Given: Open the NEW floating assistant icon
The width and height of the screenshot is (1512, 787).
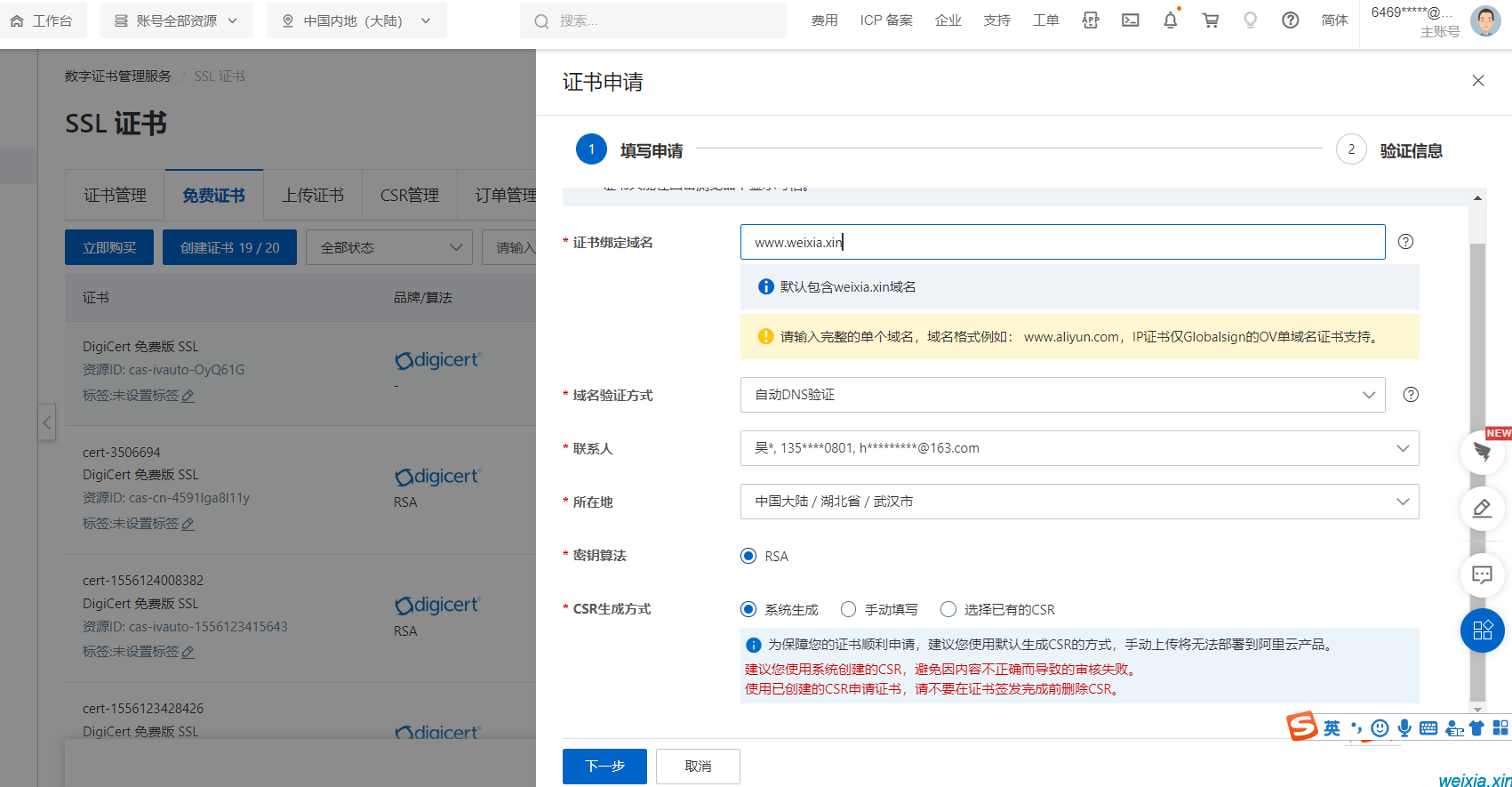Looking at the screenshot, I should click(1483, 451).
